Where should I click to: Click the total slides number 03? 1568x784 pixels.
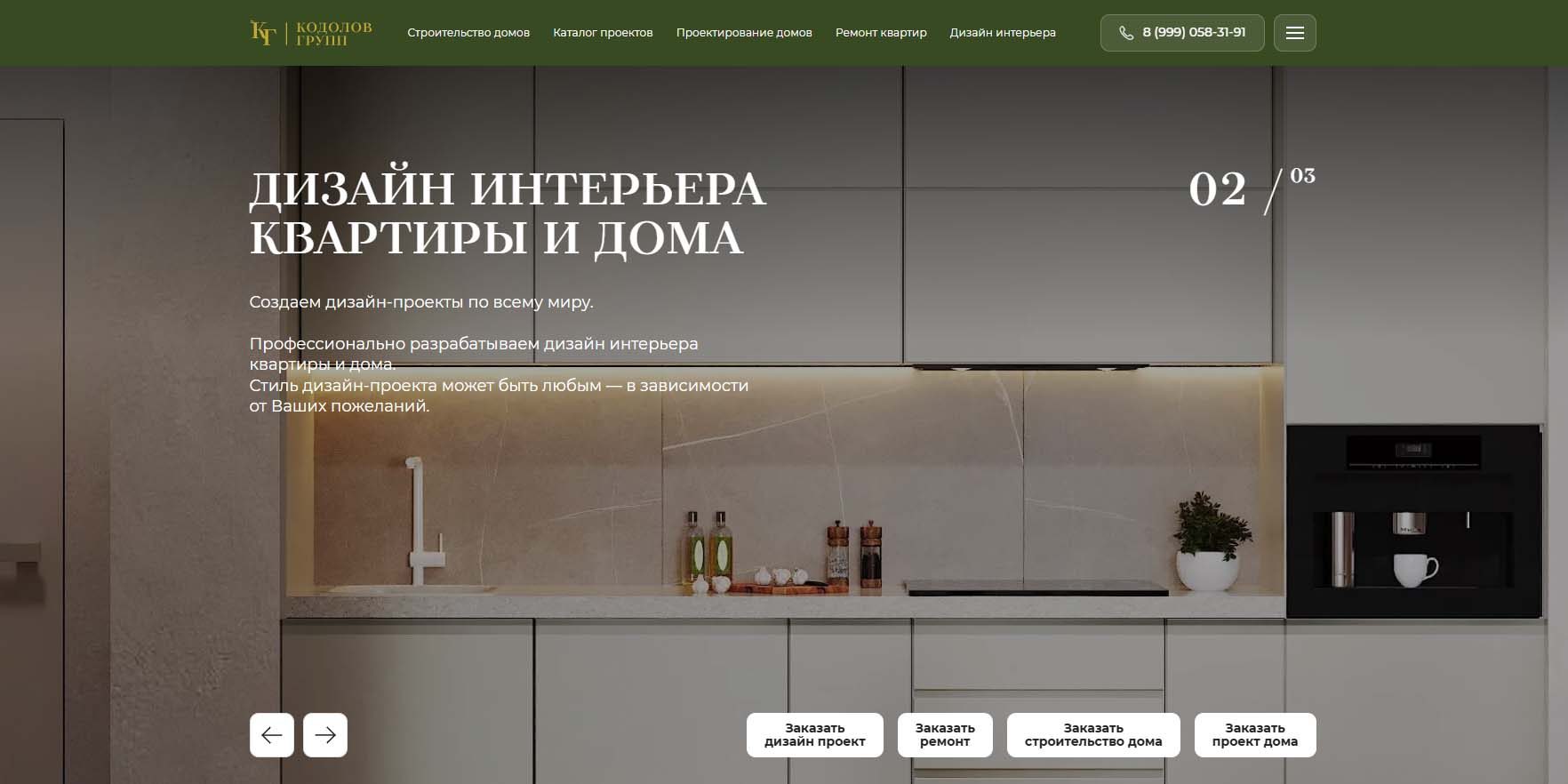(1302, 176)
